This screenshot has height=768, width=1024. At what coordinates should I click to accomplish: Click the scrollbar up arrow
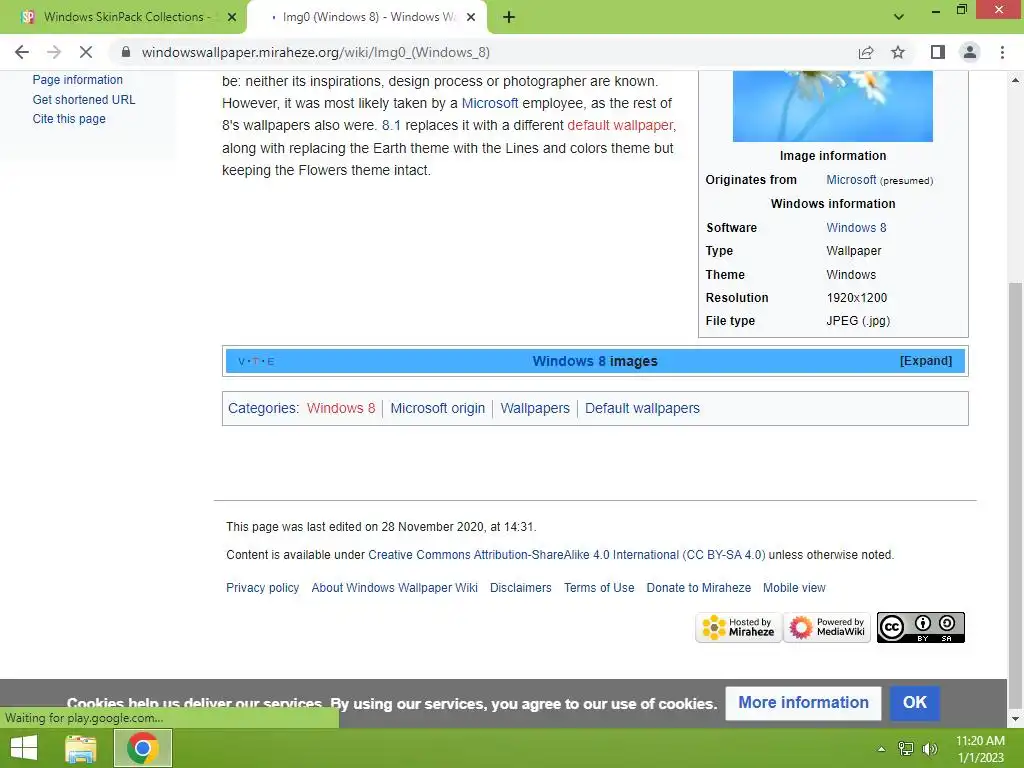1015,80
